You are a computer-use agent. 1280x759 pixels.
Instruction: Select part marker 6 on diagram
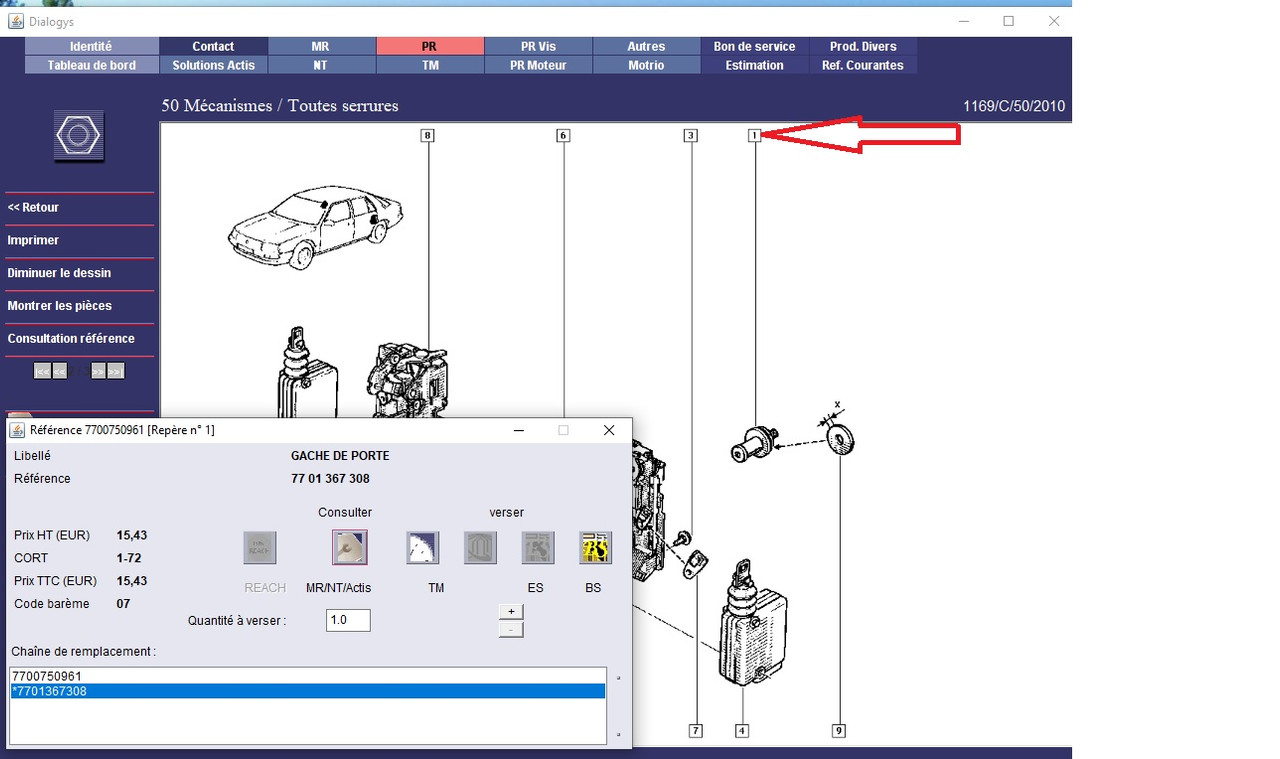563,135
